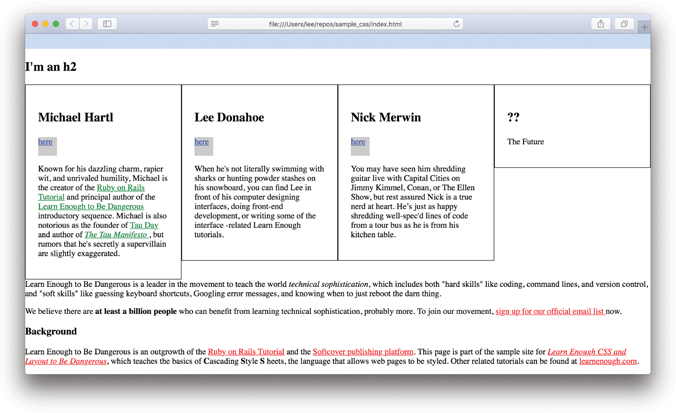Image resolution: width=676 pixels, height=413 pixels.
Task: Click 'here' link under Lee Donahoe
Action: 201,142
